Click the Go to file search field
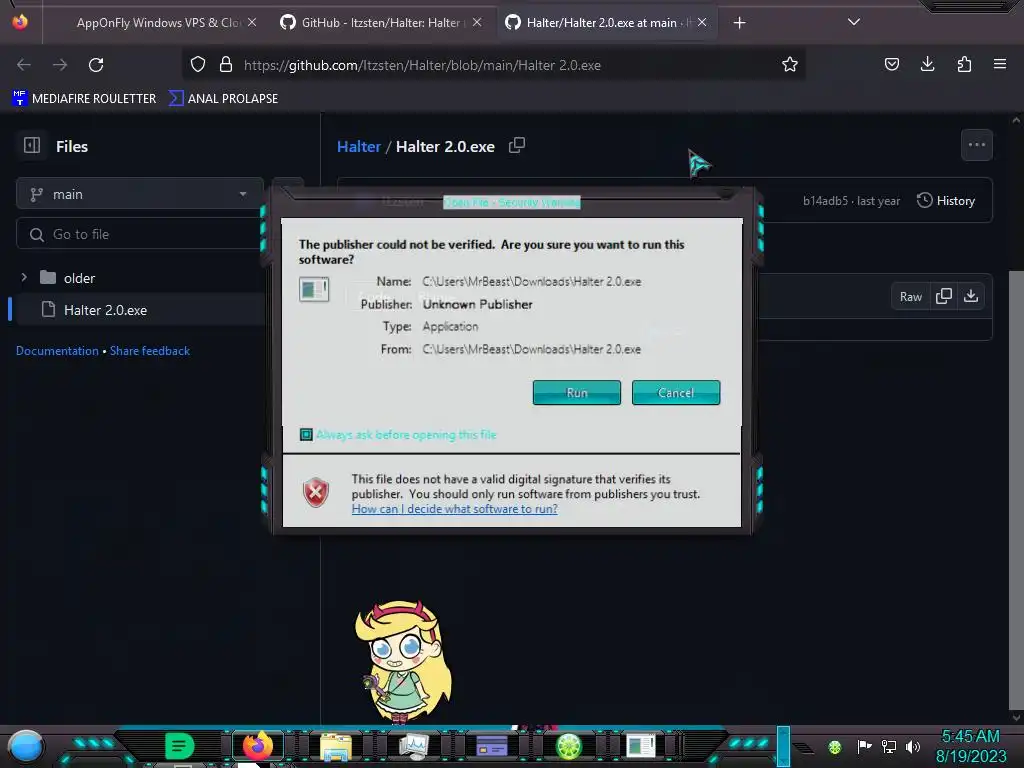 point(140,234)
